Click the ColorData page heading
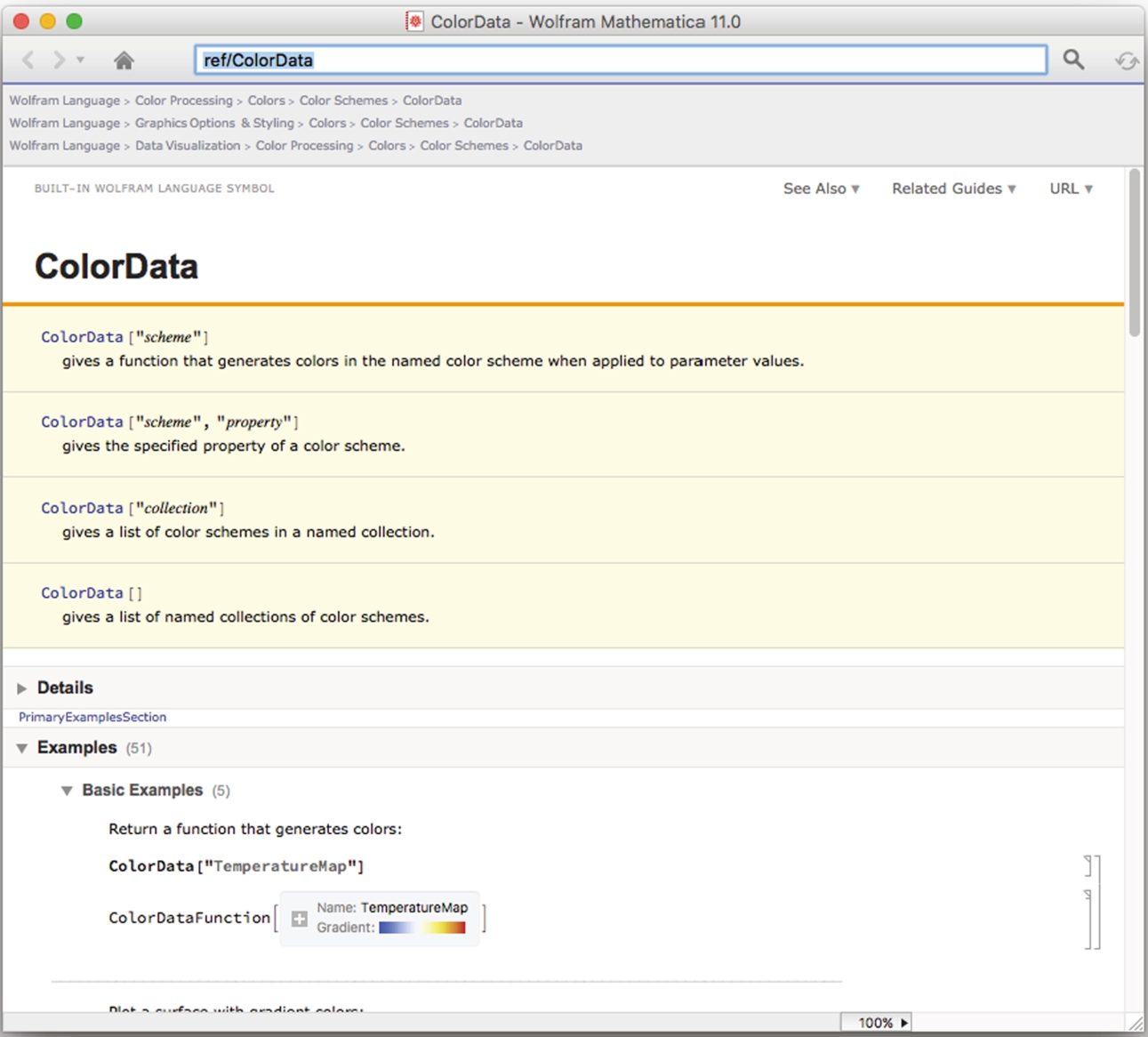Screen dimensions: 1148x1037 [x=116, y=267]
